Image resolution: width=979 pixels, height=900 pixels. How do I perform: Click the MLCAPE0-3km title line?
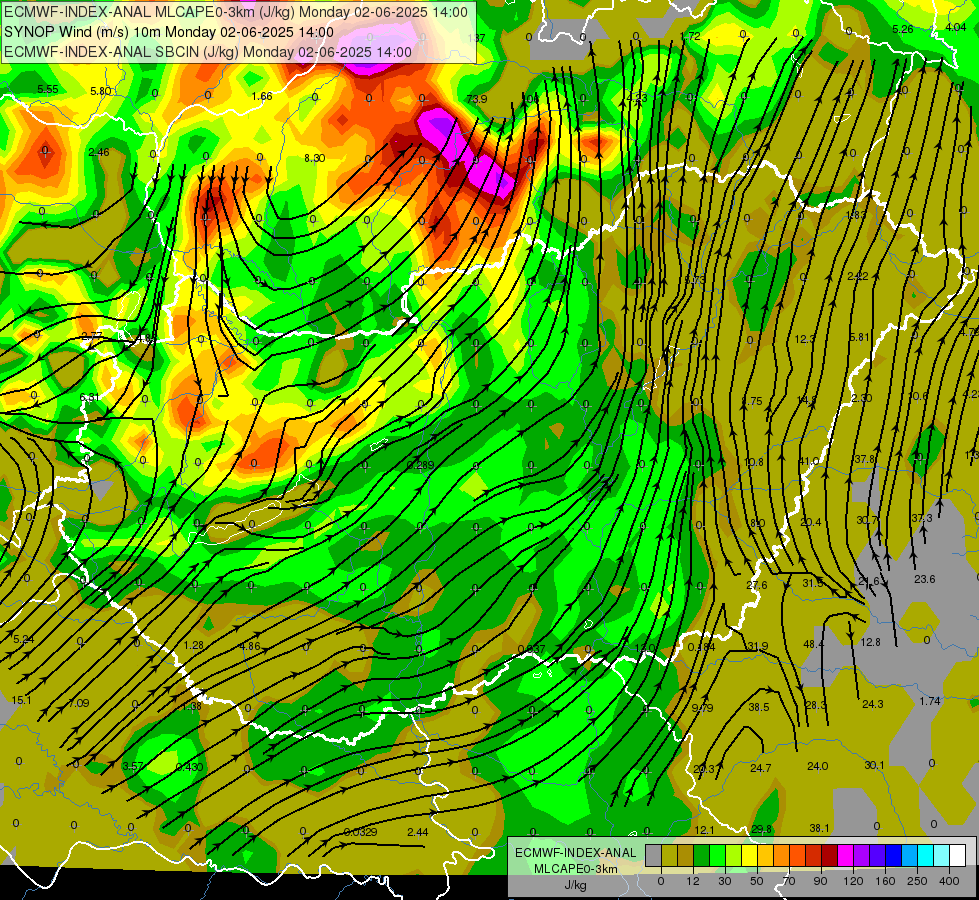coord(235,12)
